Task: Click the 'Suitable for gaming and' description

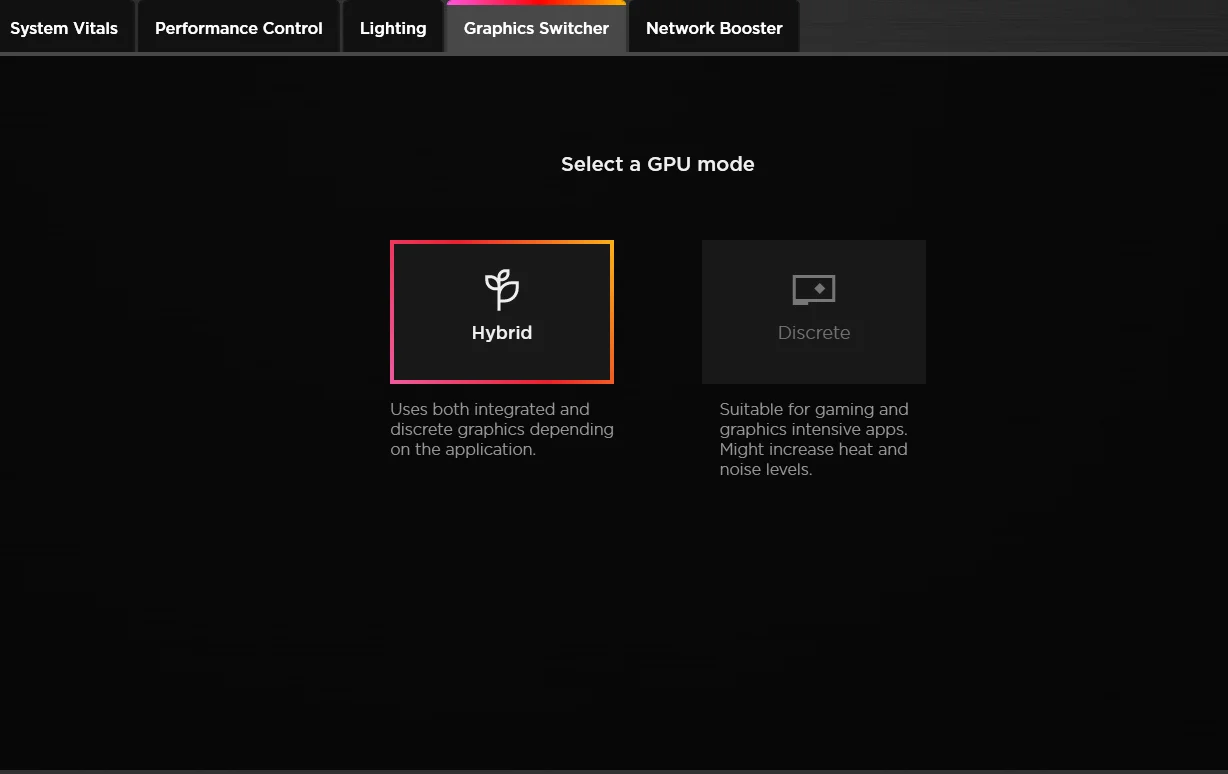Action: (x=814, y=439)
